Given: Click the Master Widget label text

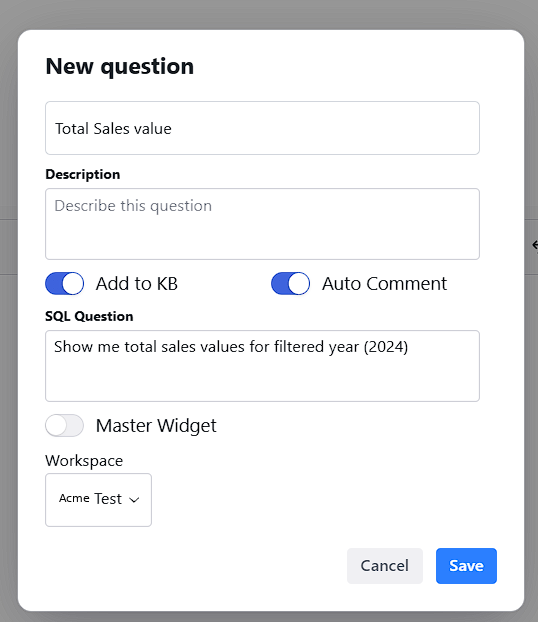Looking at the screenshot, I should (x=156, y=426).
